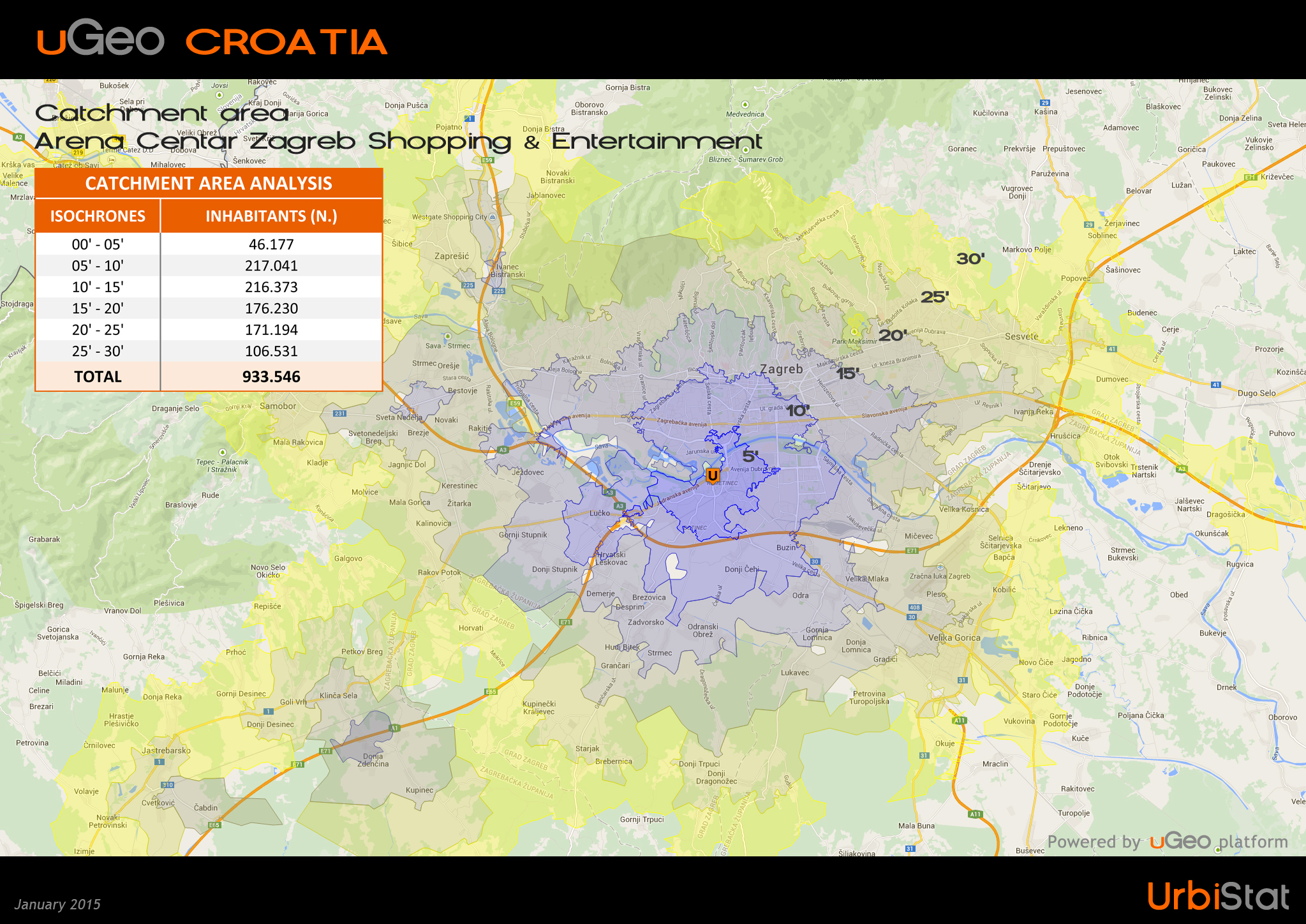This screenshot has width=1306, height=924.
Task: Click the January 2015 date text
Action: [x=57, y=904]
